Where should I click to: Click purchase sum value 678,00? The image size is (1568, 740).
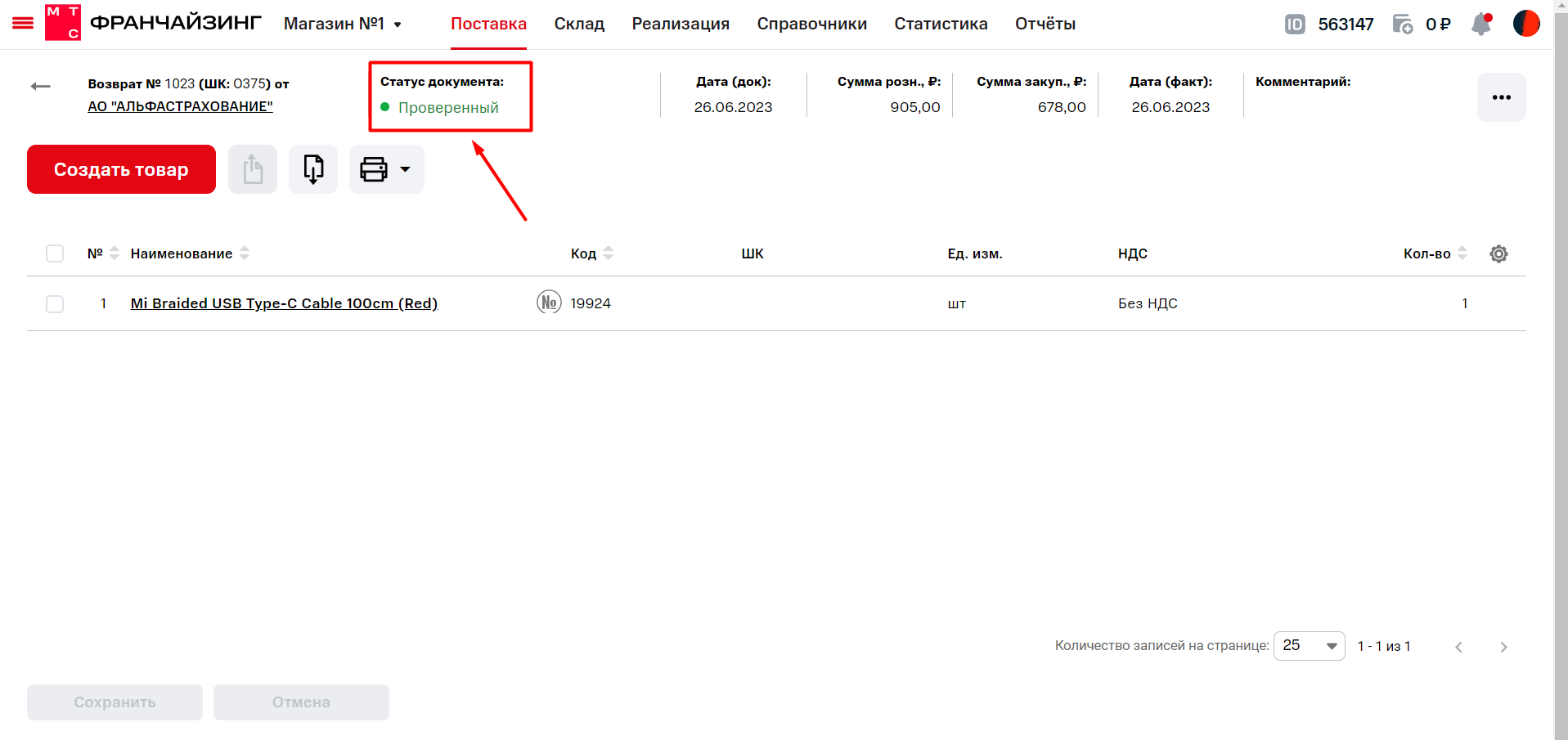pyautogui.click(x=1062, y=107)
